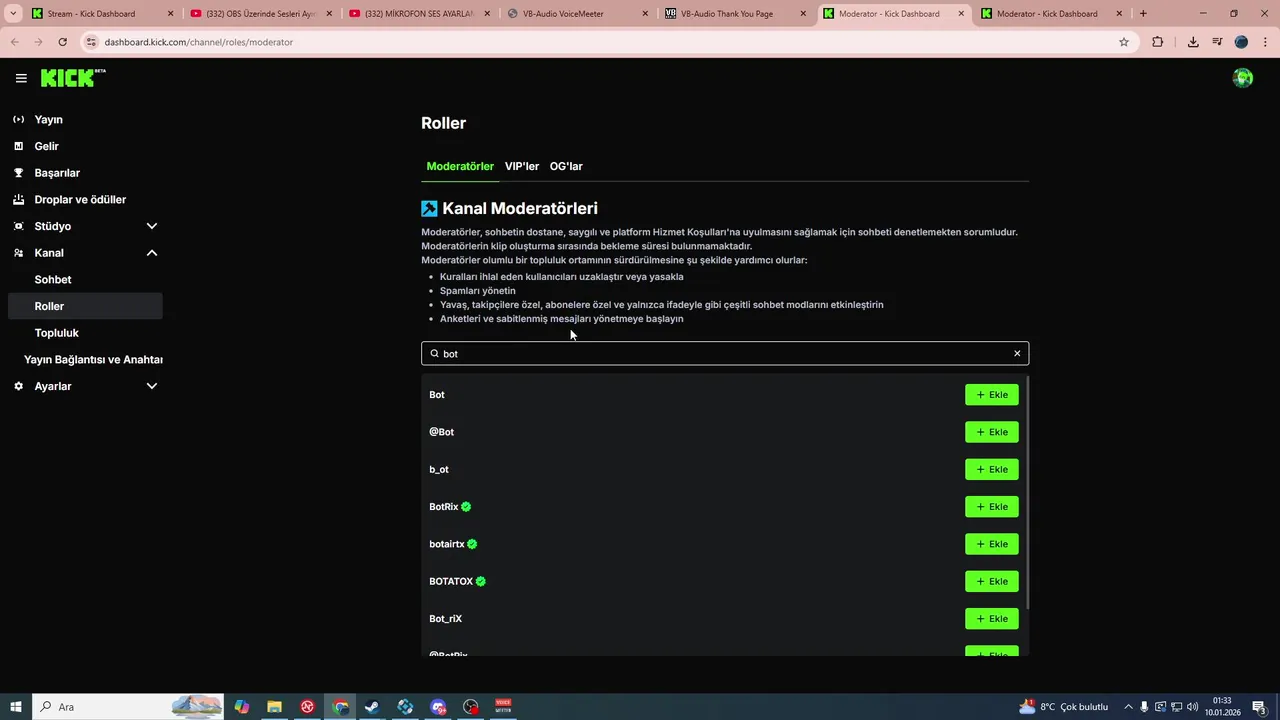Open OBS Studio from taskbar
Screen dimensions: 1280x720
tap(471, 707)
